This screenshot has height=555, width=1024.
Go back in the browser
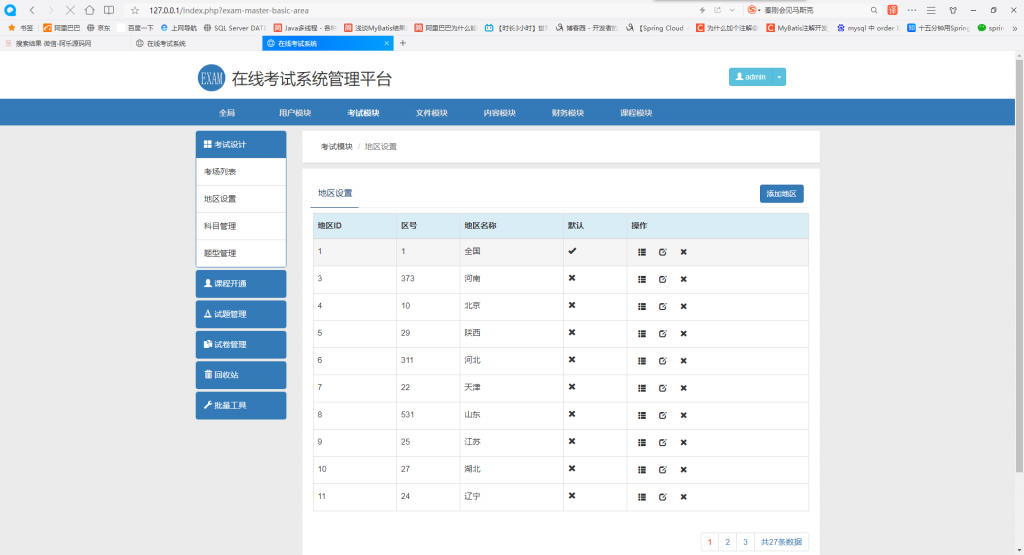[x=32, y=10]
